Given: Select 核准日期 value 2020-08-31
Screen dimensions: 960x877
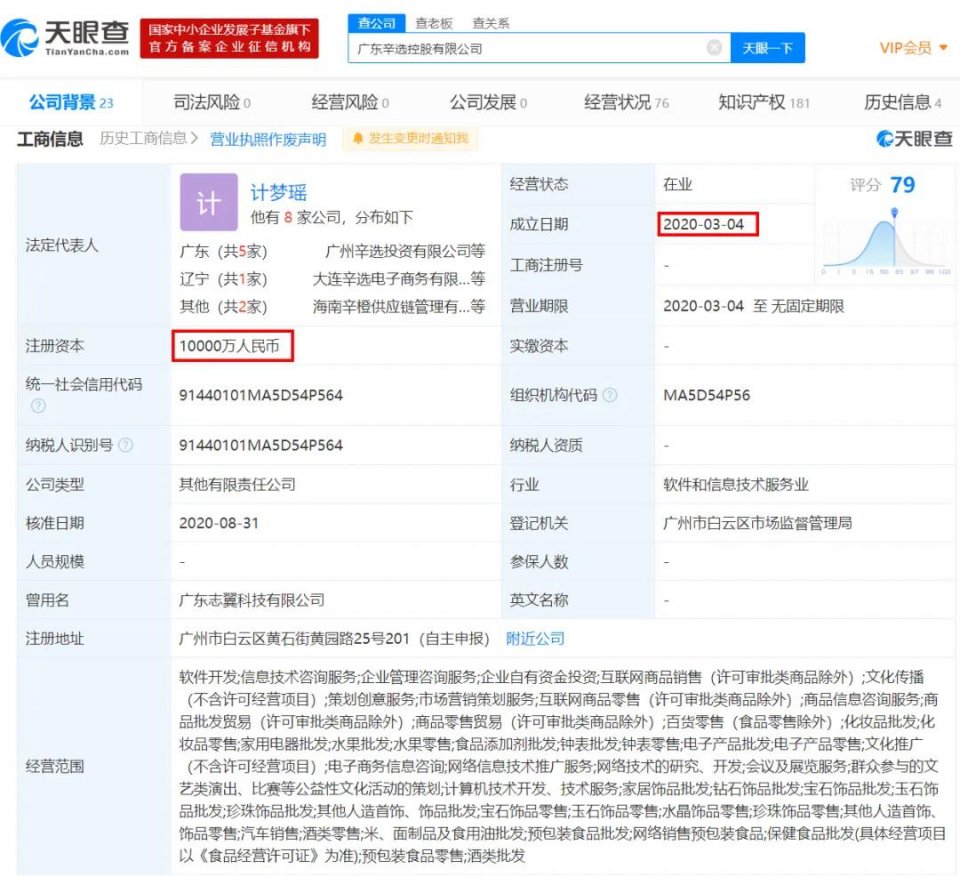Looking at the screenshot, I should [219, 523].
